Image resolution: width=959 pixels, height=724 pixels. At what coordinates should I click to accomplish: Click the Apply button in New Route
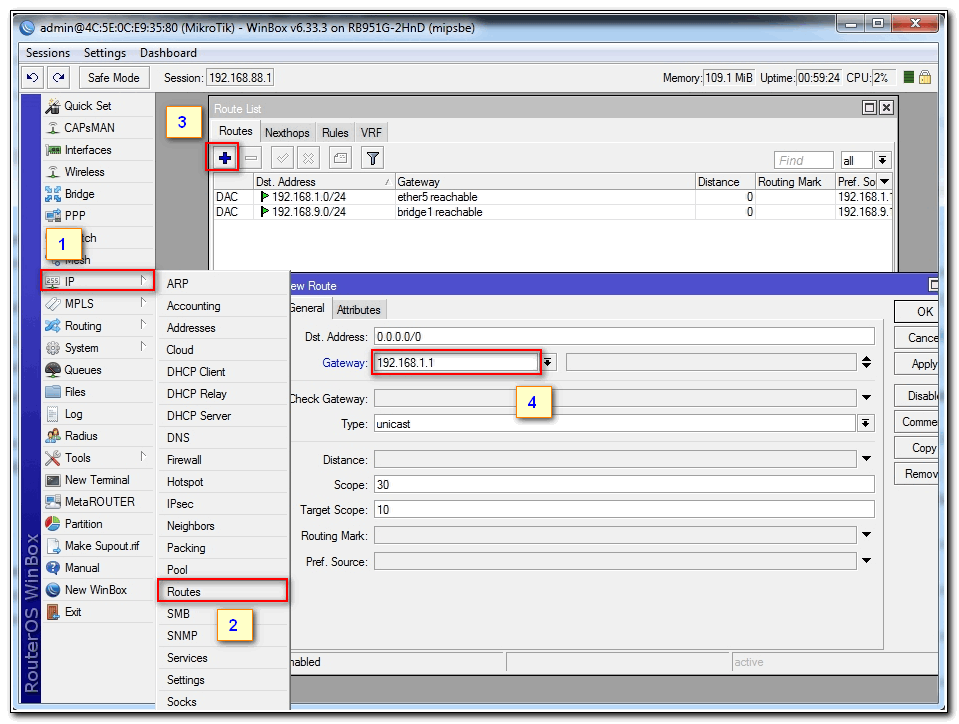point(924,364)
